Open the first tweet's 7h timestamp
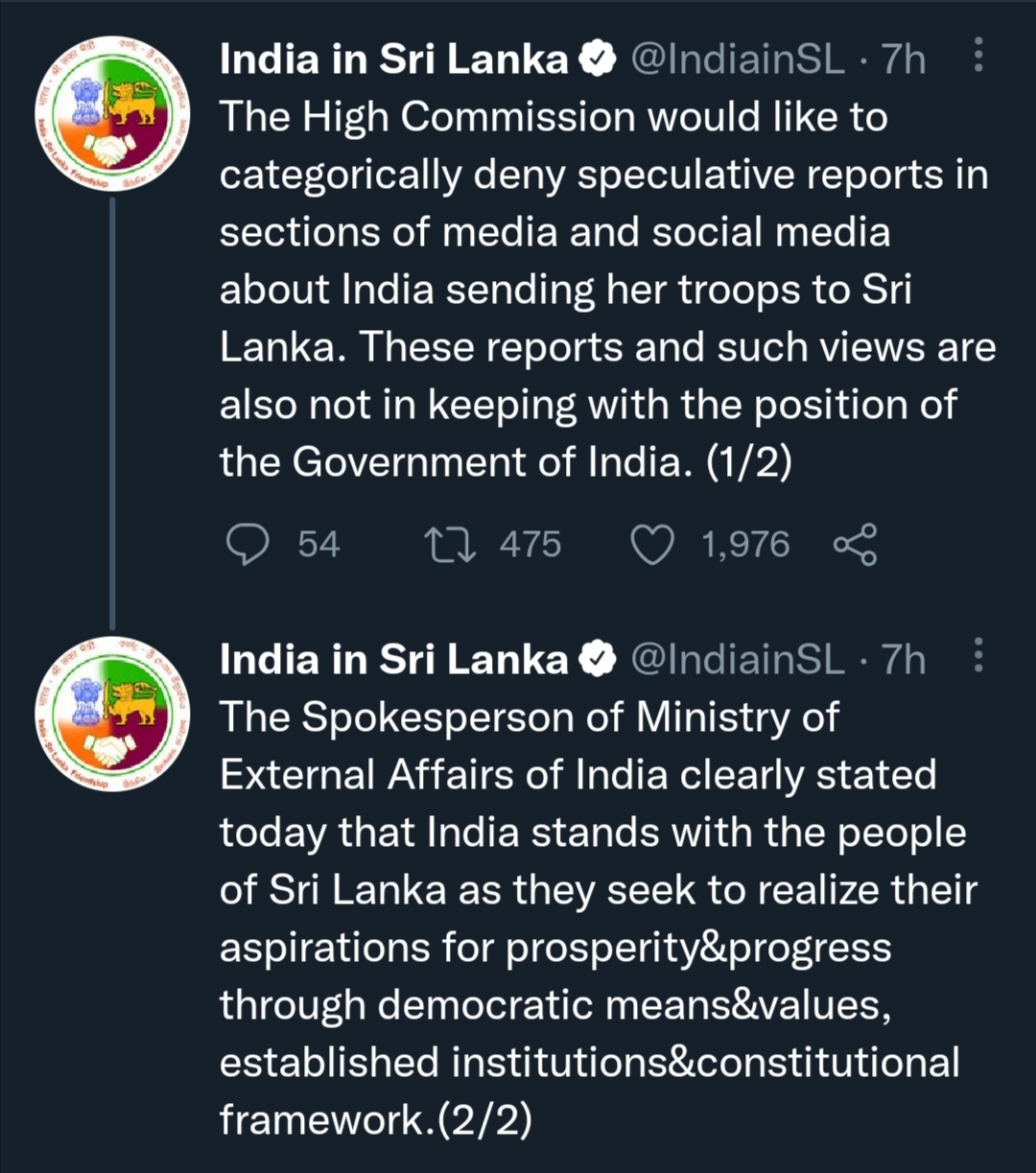Screen dimensions: 1036x1173 tap(904, 60)
